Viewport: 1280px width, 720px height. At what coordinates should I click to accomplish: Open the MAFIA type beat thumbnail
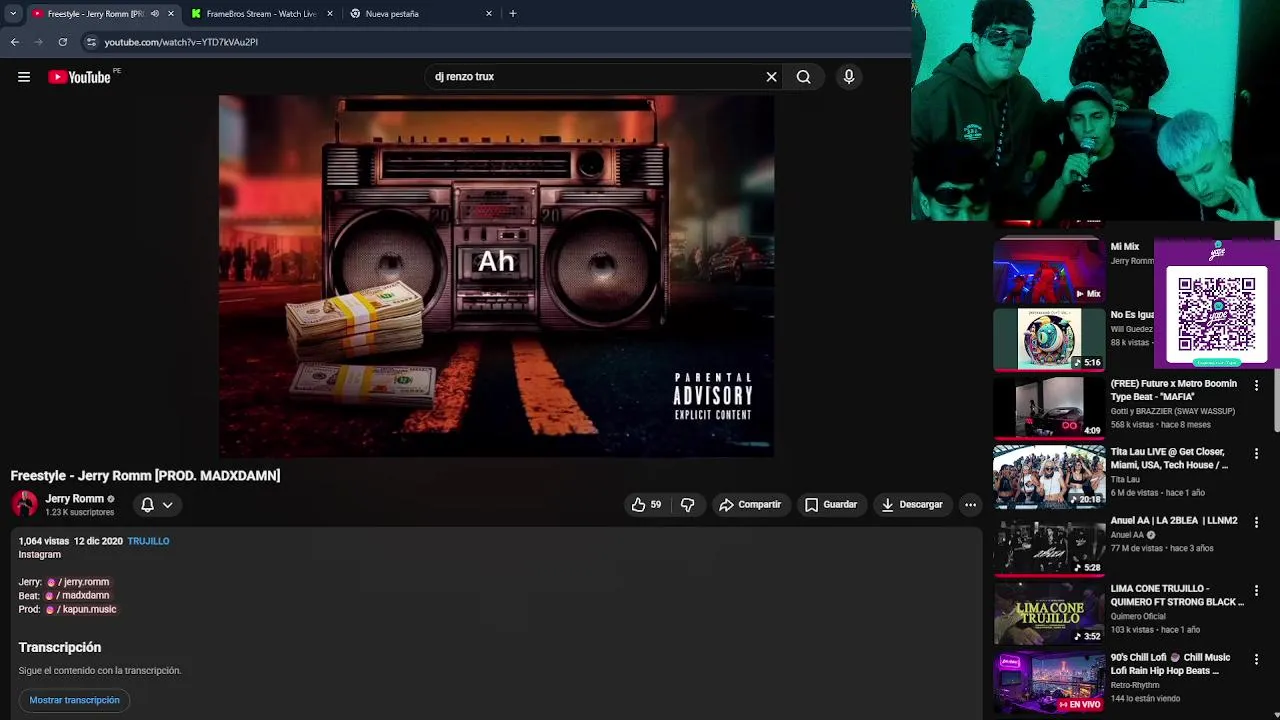tap(1048, 407)
